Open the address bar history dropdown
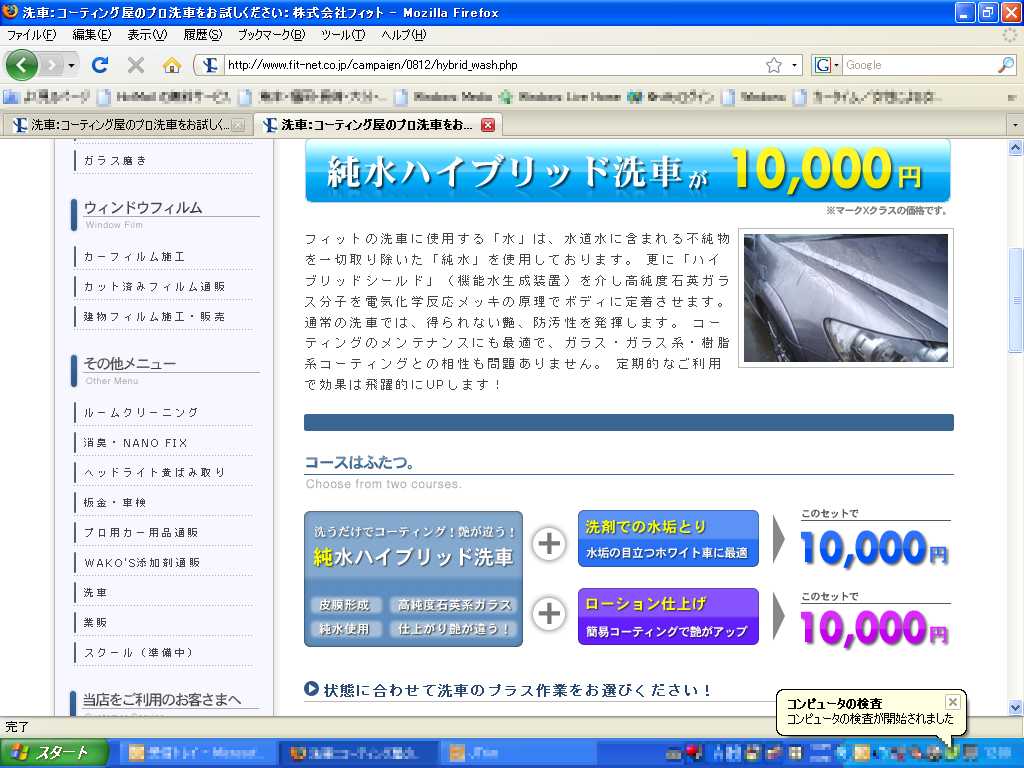Screen dimensions: 1024x768 [794, 65]
